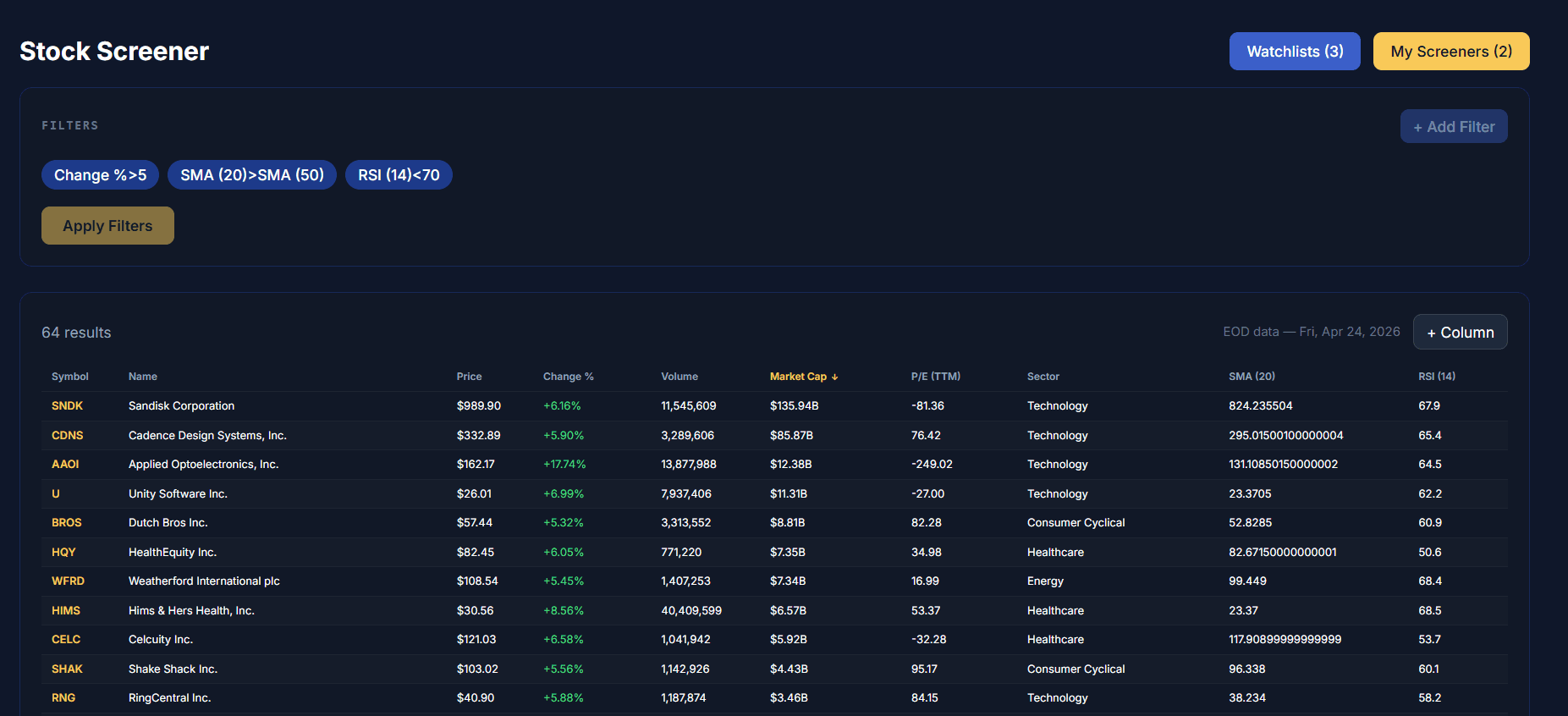Sort by Sector column header
Image resolution: width=1568 pixels, height=716 pixels.
(x=1043, y=377)
